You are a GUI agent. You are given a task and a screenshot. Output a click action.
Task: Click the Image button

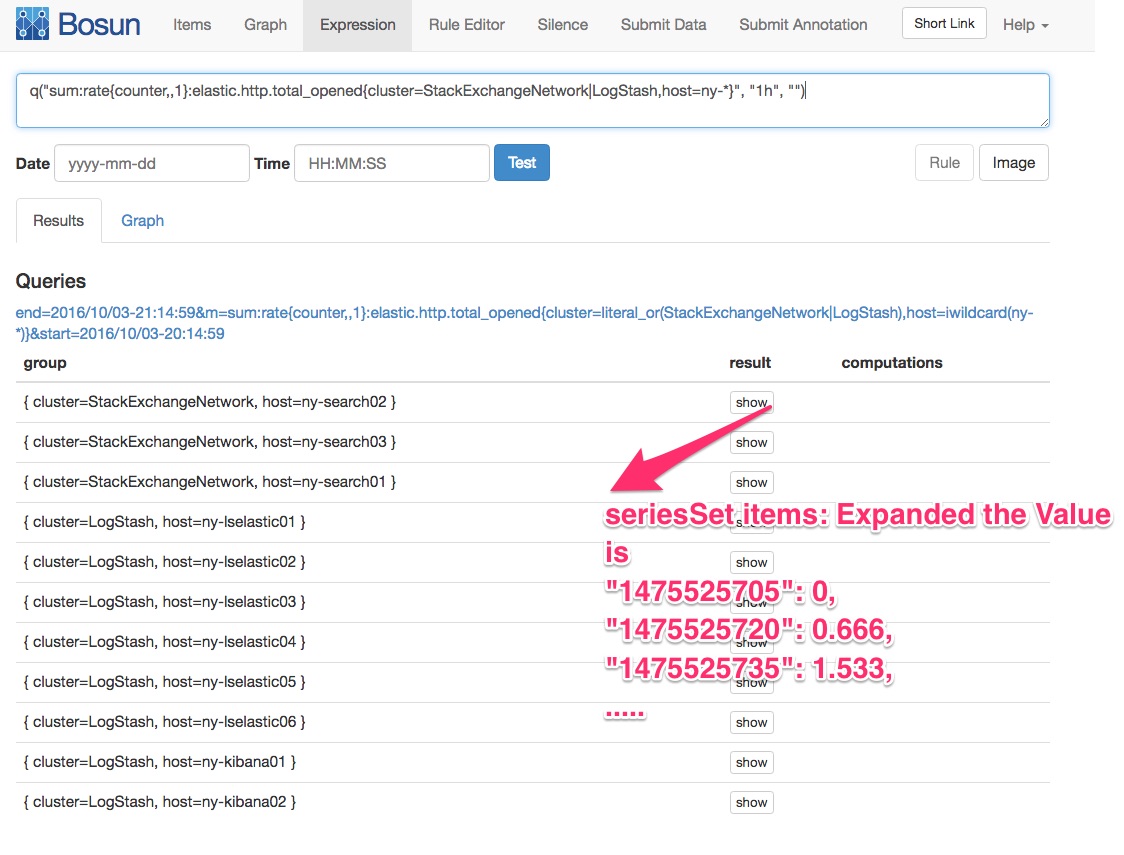tap(1013, 163)
